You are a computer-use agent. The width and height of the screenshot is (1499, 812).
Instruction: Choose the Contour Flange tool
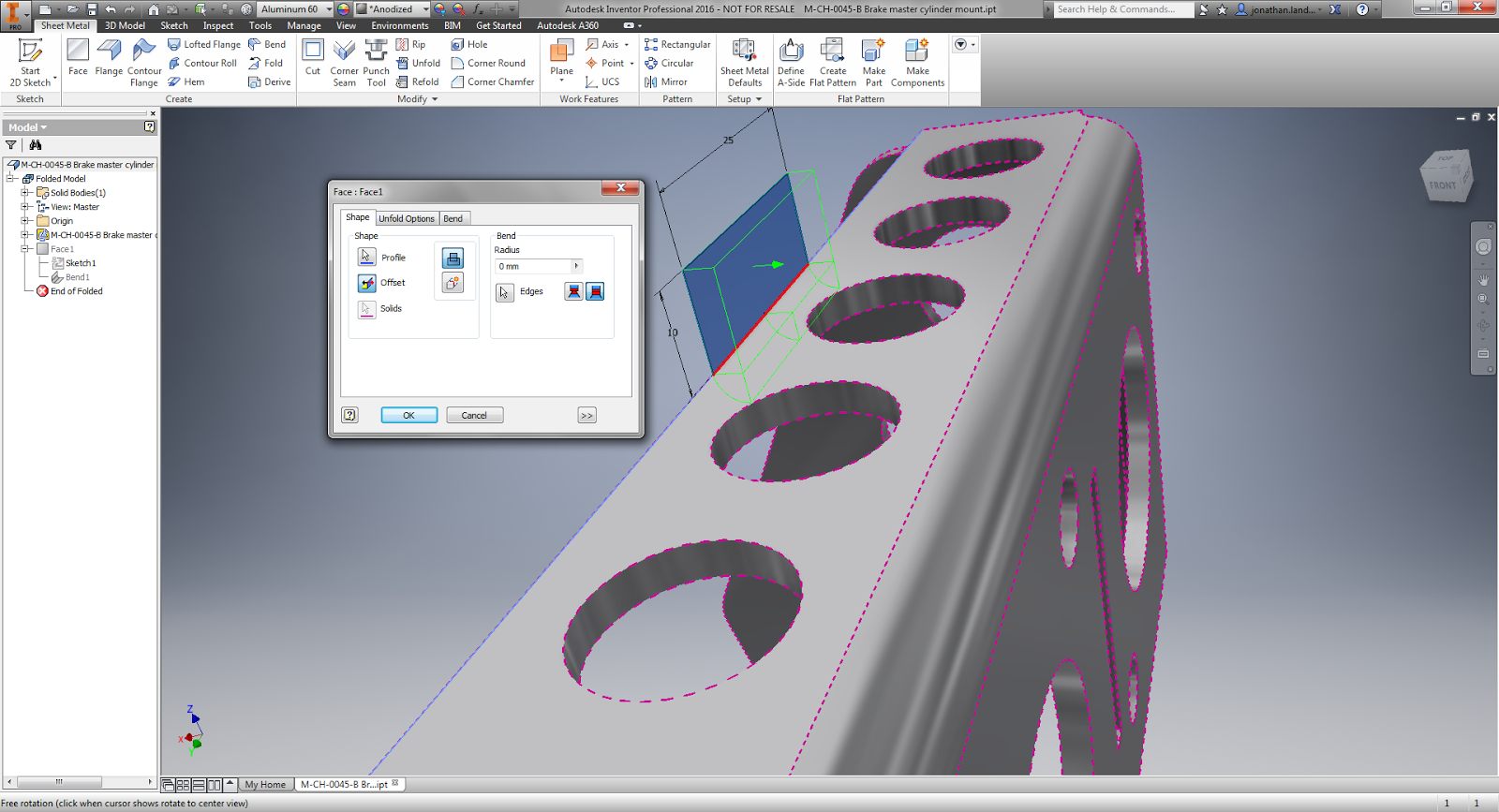click(144, 63)
